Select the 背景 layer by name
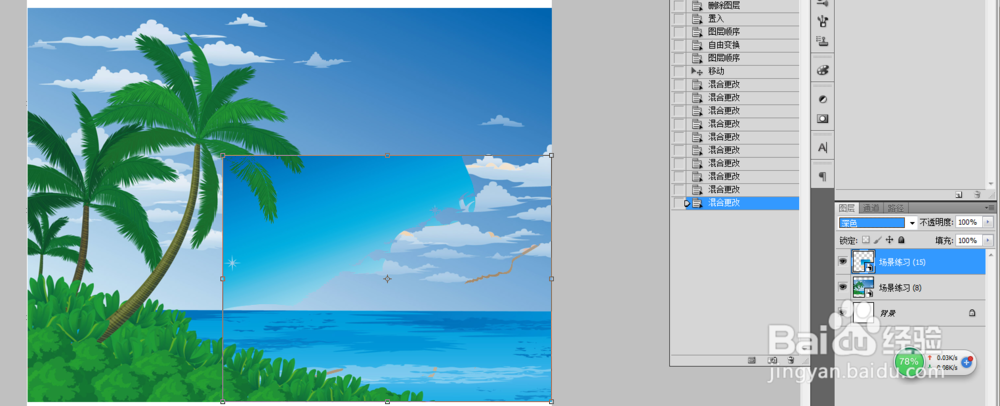Screen dimensions: 1000x406 tap(887, 313)
